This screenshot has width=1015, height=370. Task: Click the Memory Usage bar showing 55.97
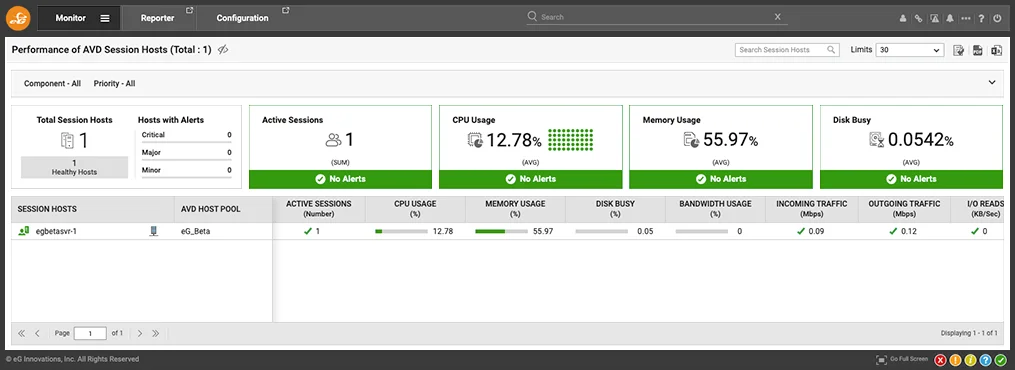pos(501,231)
